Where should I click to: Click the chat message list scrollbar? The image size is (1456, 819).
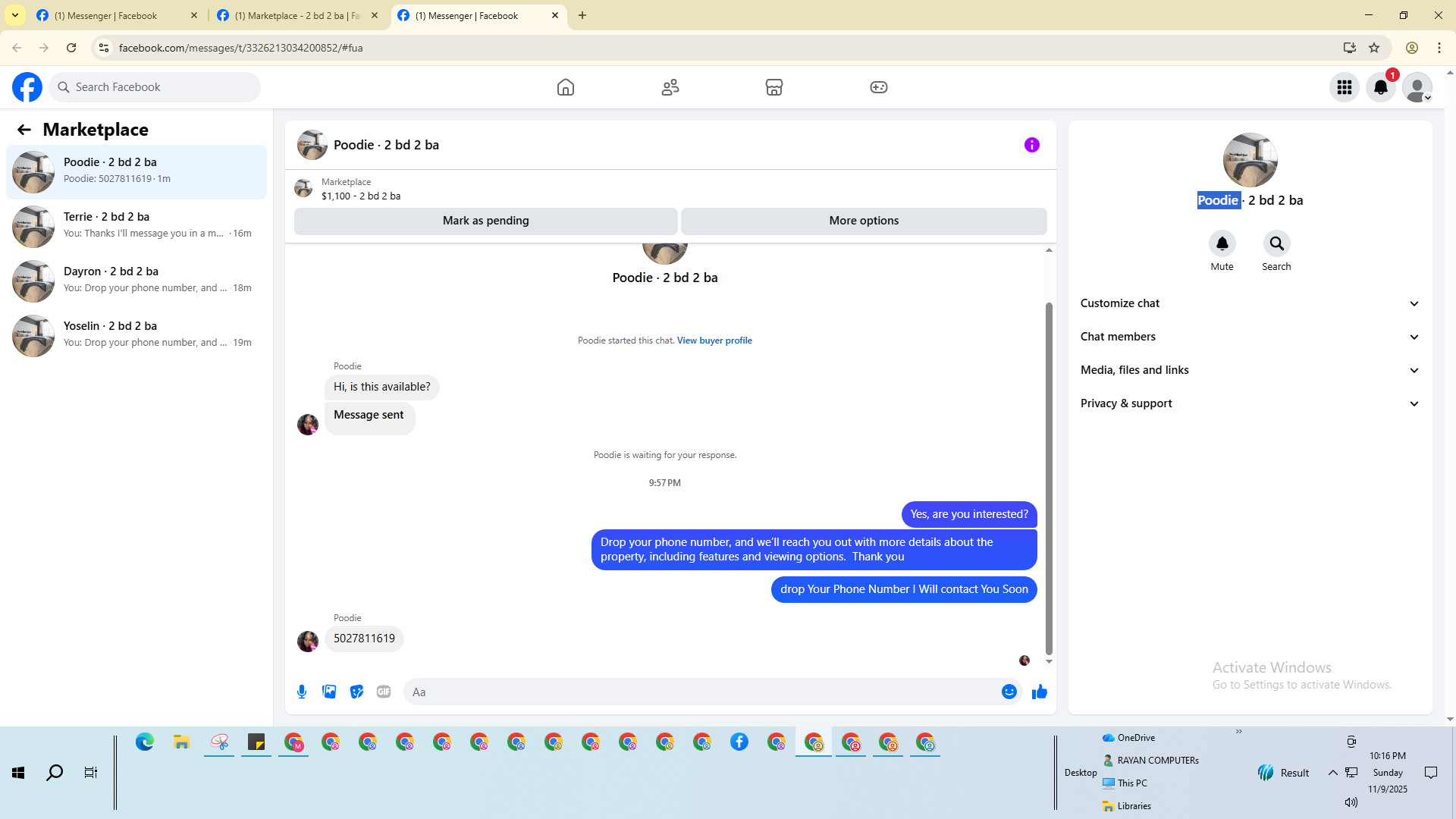(x=1049, y=478)
